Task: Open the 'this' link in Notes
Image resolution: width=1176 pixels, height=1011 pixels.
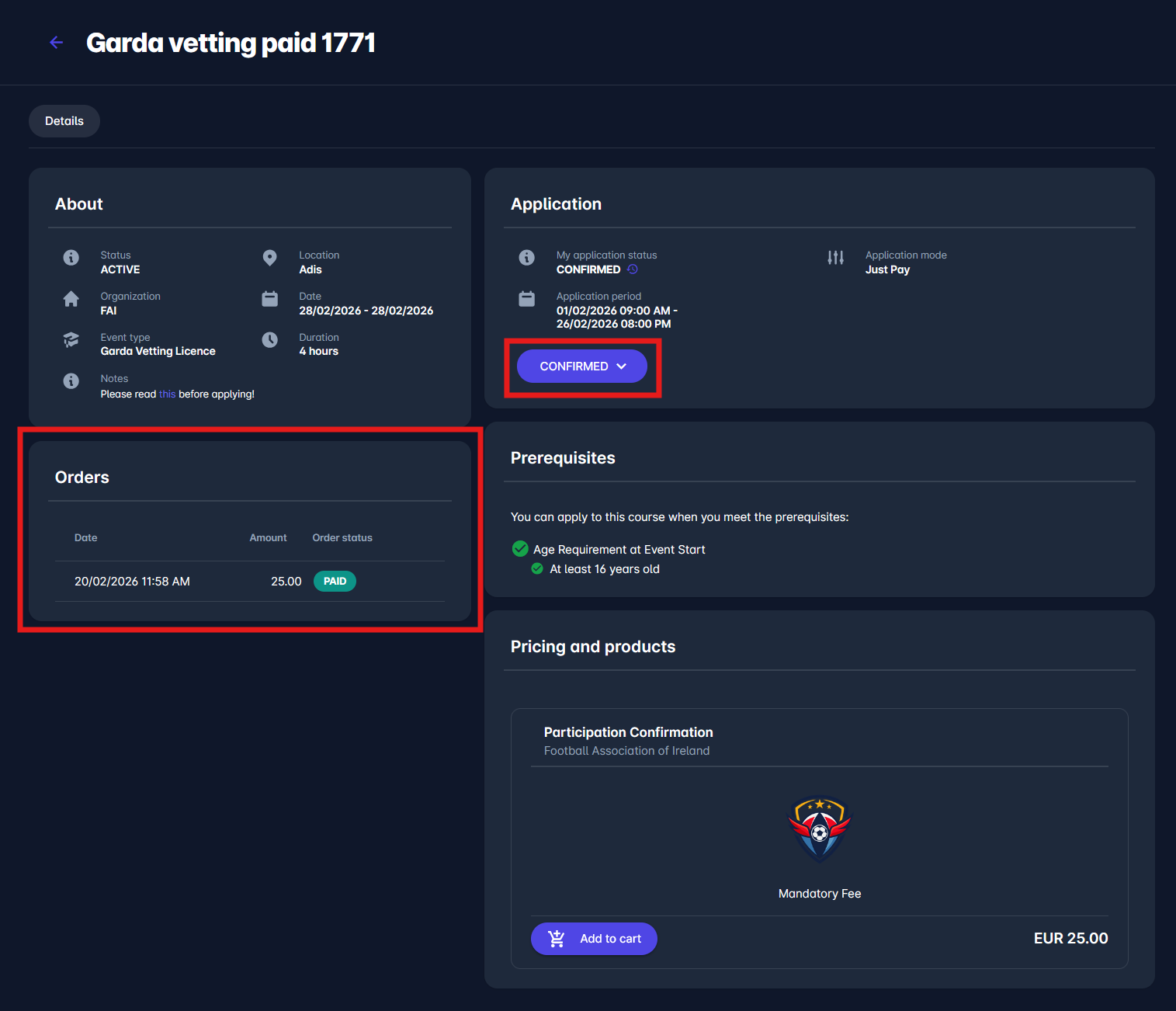Action: point(167,394)
